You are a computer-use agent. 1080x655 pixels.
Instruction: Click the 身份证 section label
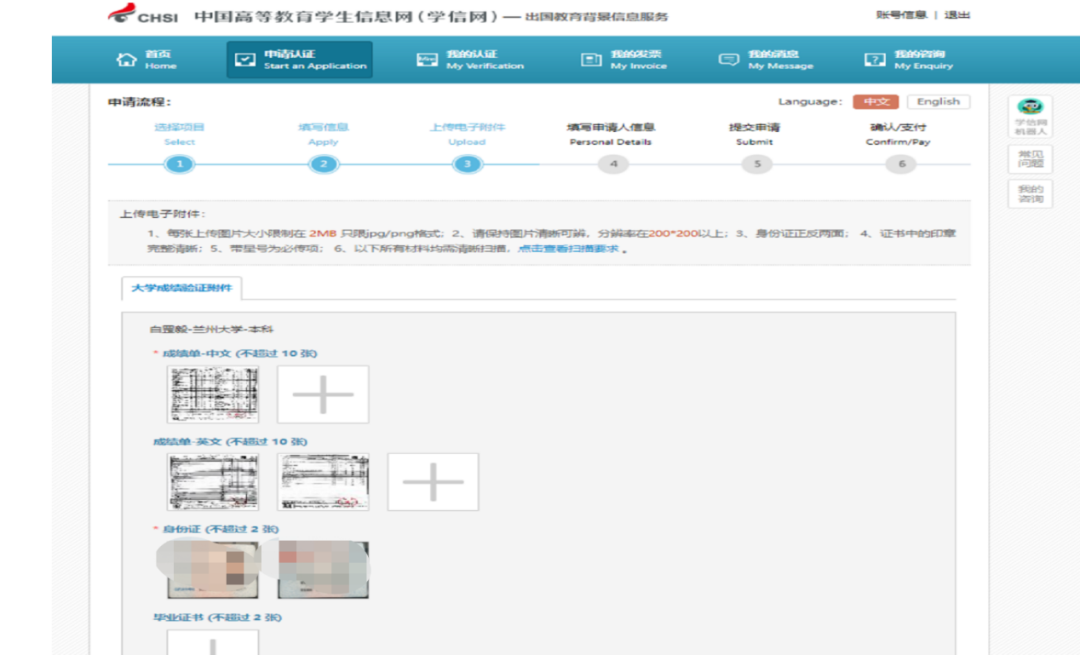[x=220, y=529]
